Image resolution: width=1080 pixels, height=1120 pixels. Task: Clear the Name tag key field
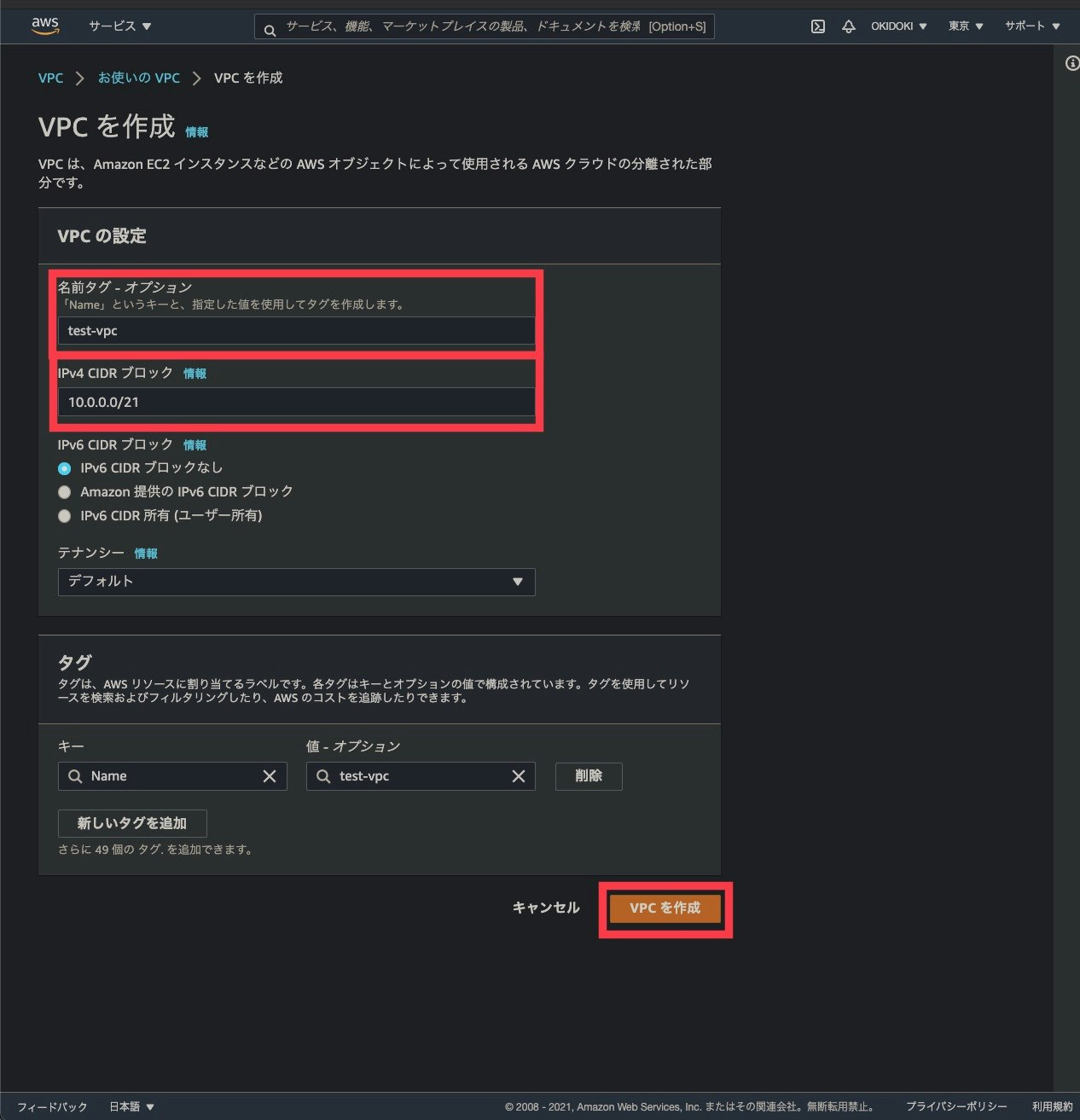pyautogui.click(x=270, y=776)
